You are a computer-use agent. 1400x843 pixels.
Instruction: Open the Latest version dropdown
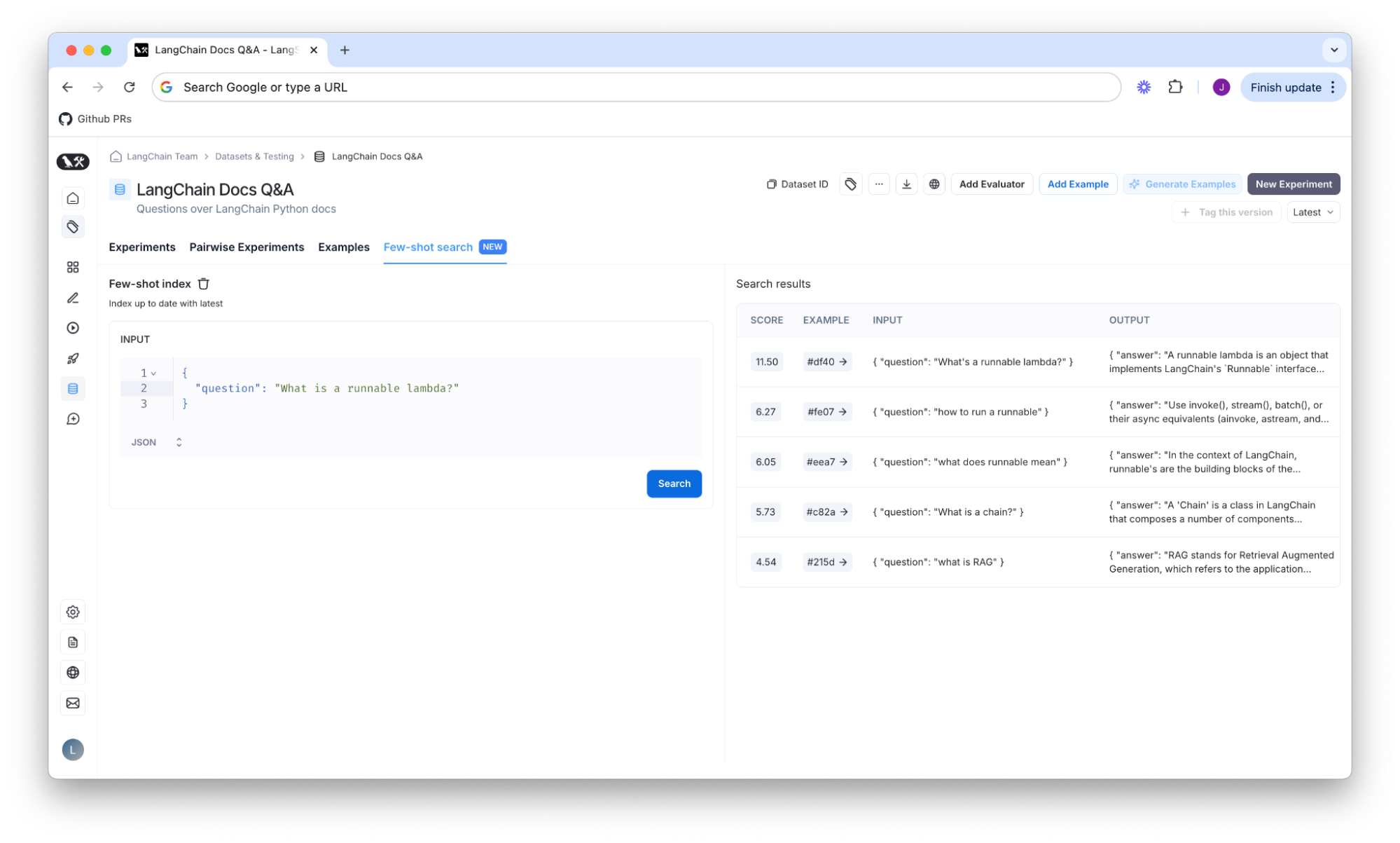click(x=1313, y=212)
